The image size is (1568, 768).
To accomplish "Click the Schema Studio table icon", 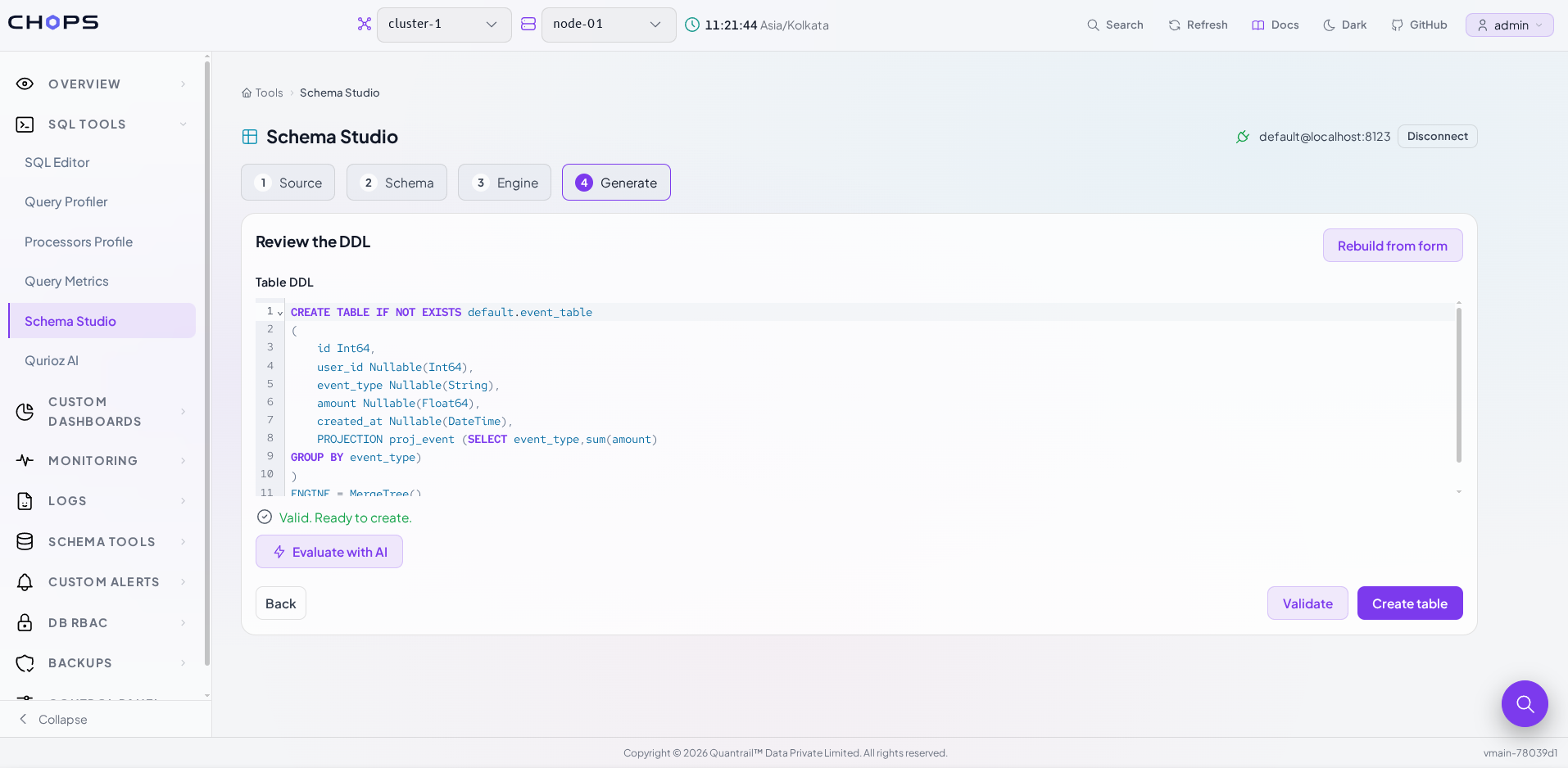I will (250, 137).
